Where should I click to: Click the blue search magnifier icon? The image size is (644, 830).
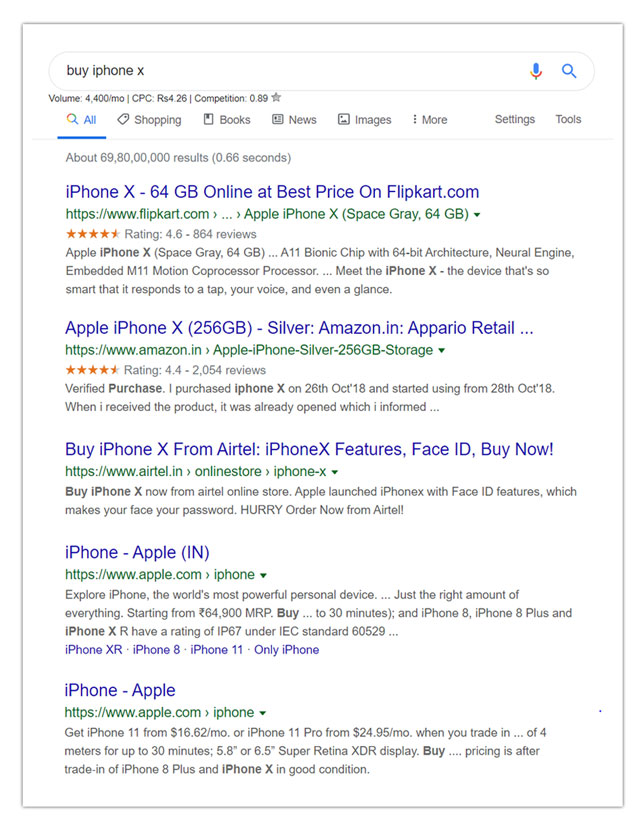pyautogui.click(x=569, y=70)
